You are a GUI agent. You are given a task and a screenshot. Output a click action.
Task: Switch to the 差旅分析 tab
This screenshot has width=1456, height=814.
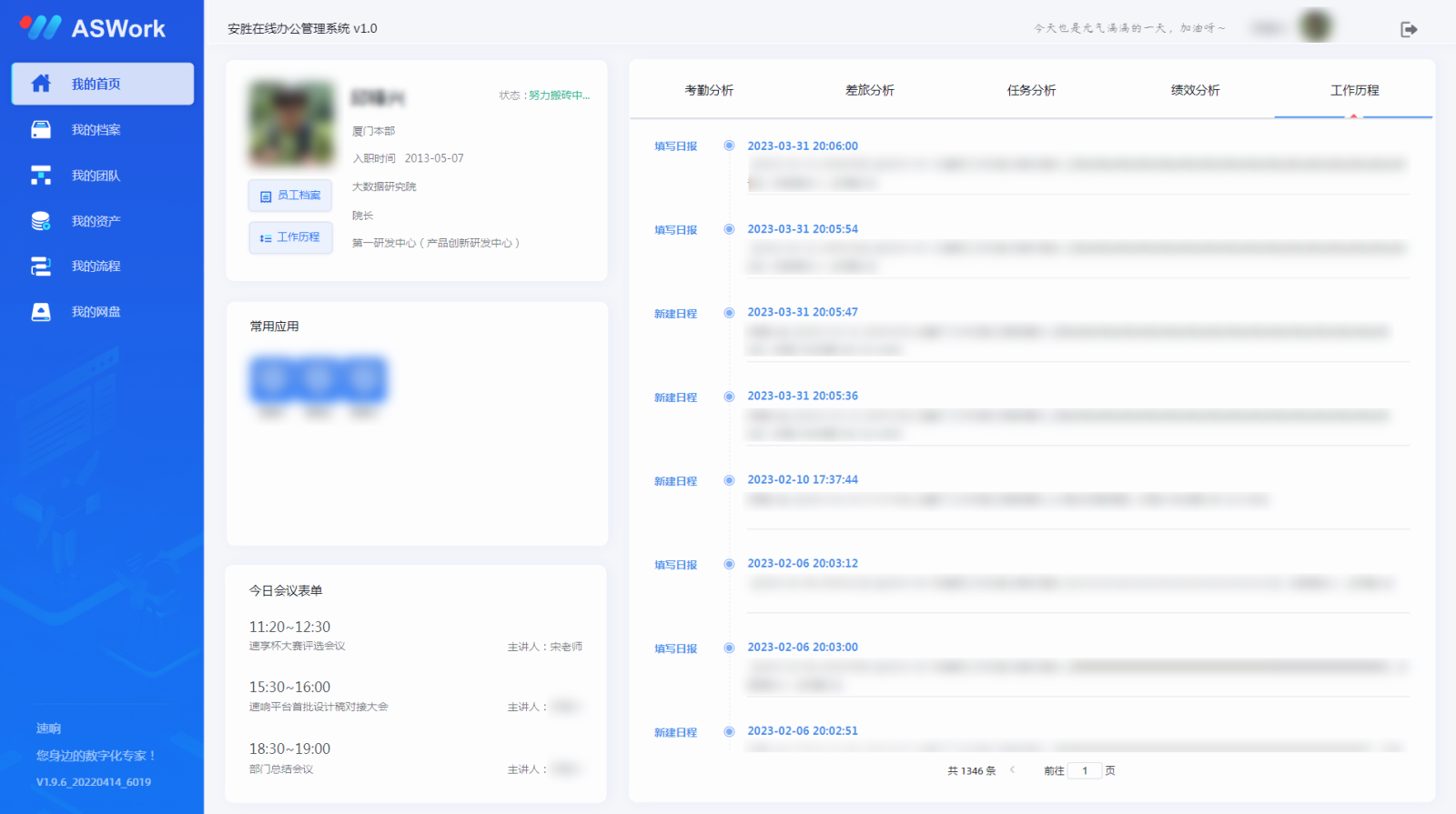click(x=870, y=90)
